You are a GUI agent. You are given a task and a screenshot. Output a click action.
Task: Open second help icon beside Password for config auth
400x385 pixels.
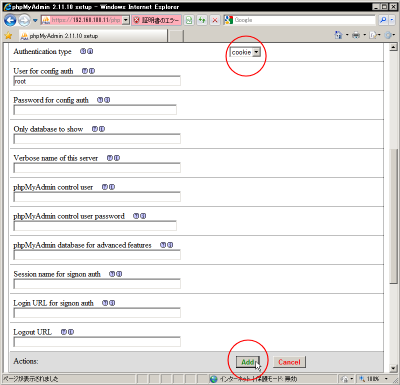point(107,100)
